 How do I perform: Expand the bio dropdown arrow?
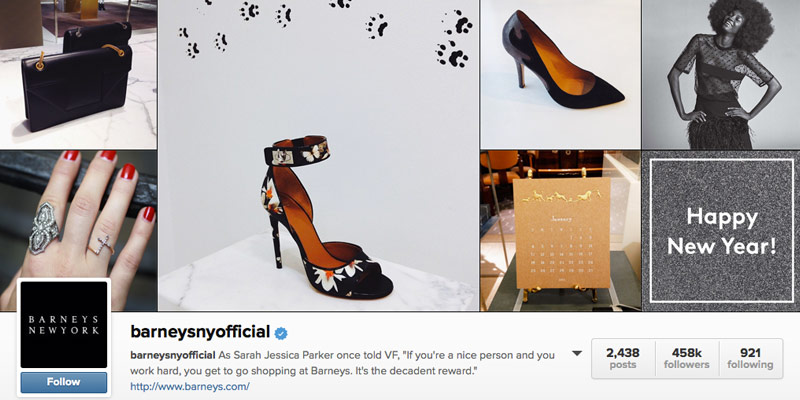tap(577, 354)
